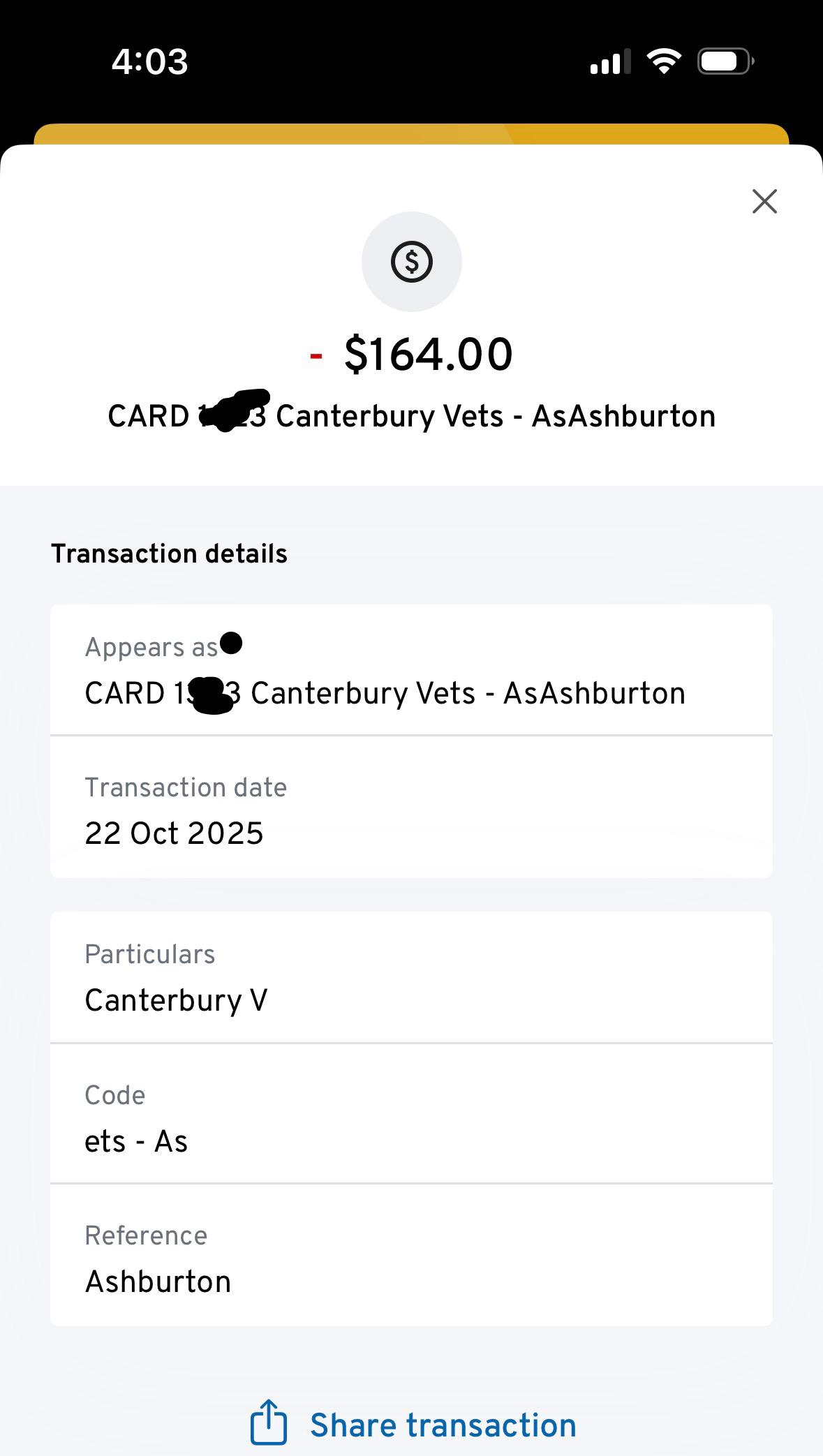Tap the 4:03 clock in status bar
This screenshot has width=823, height=1456.
(x=149, y=61)
